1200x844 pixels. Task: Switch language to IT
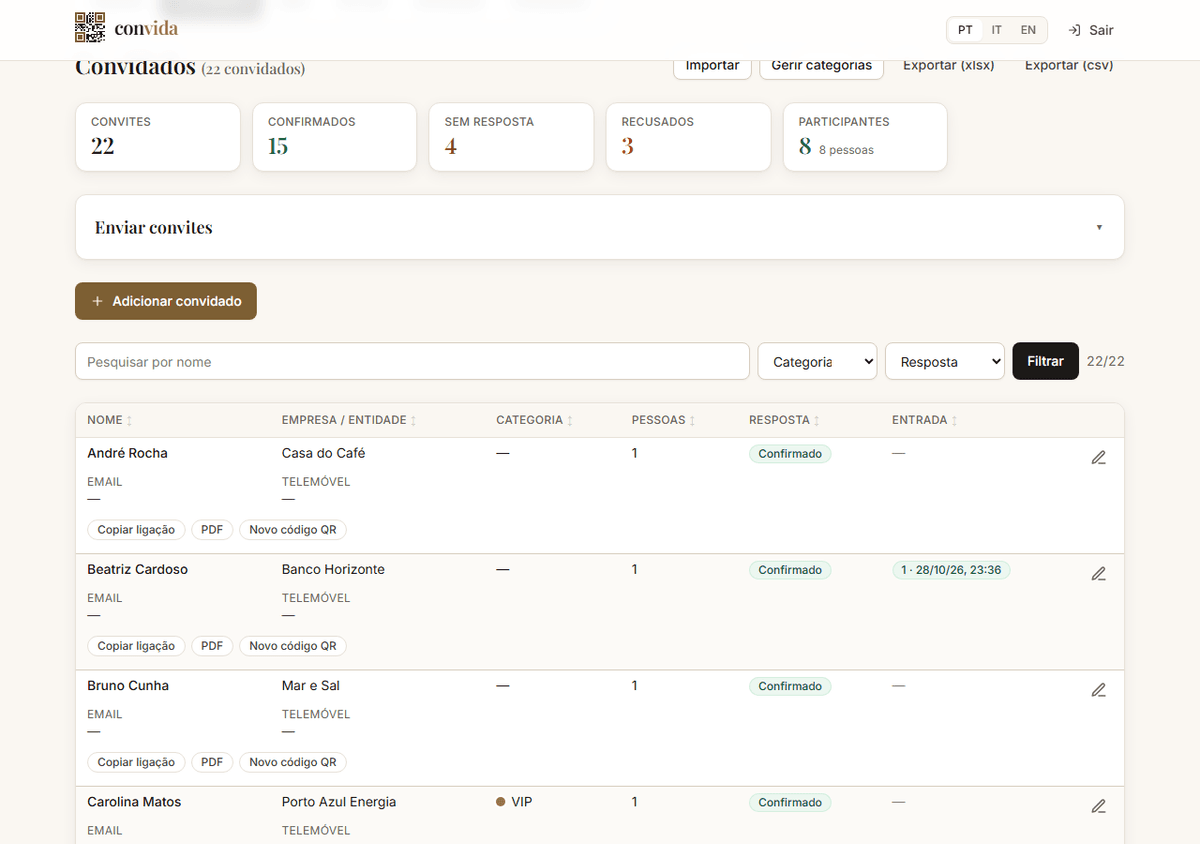pos(997,30)
